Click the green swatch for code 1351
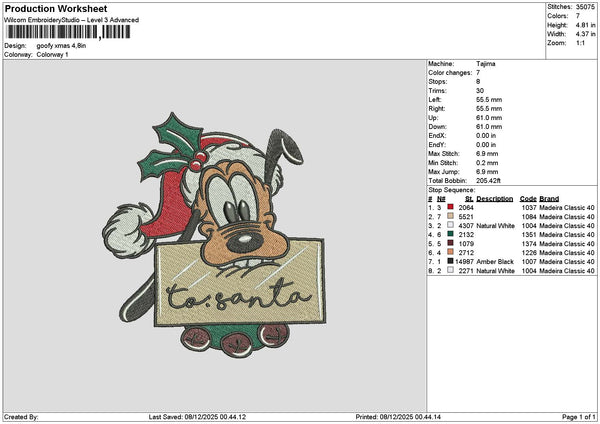This screenshot has height=424, width=600. tap(450, 234)
